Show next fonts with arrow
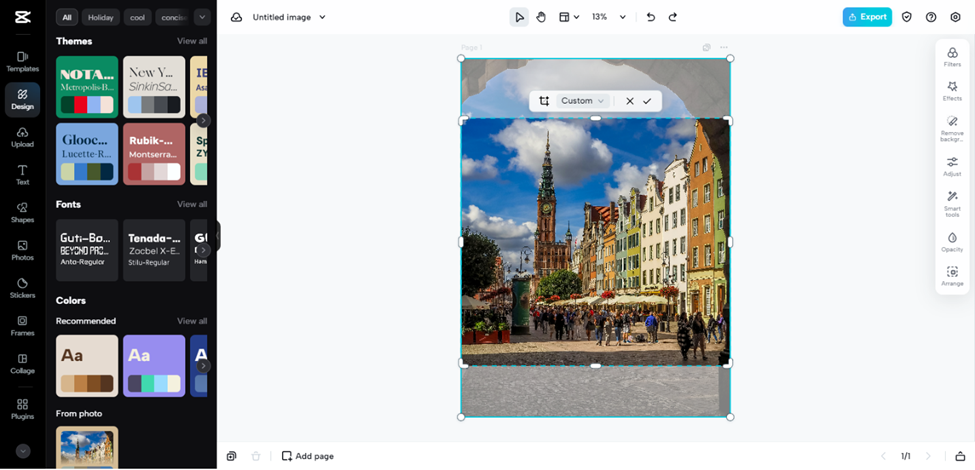This screenshot has width=975, height=470. pyautogui.click(x=203, y=250)
